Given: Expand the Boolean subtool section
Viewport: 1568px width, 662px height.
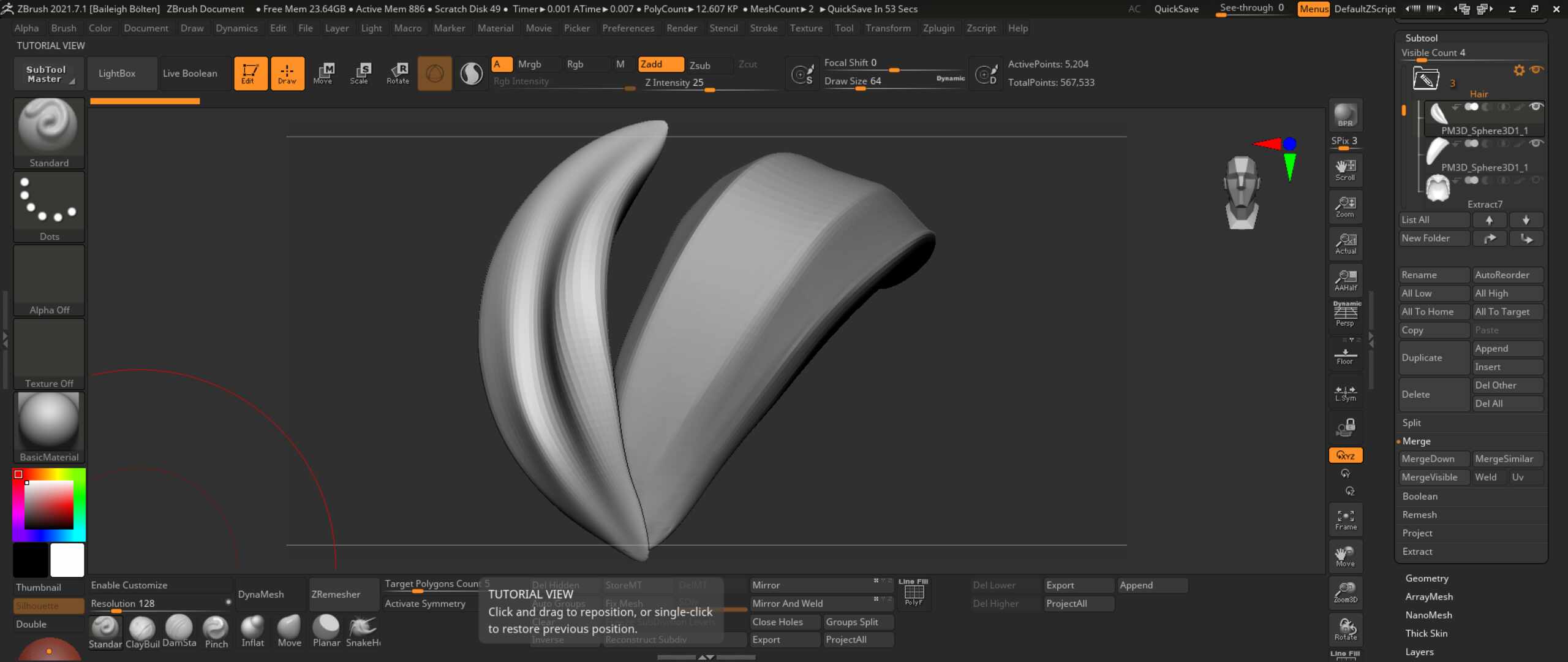Looking at the screenshot, I should point(1419,496).
